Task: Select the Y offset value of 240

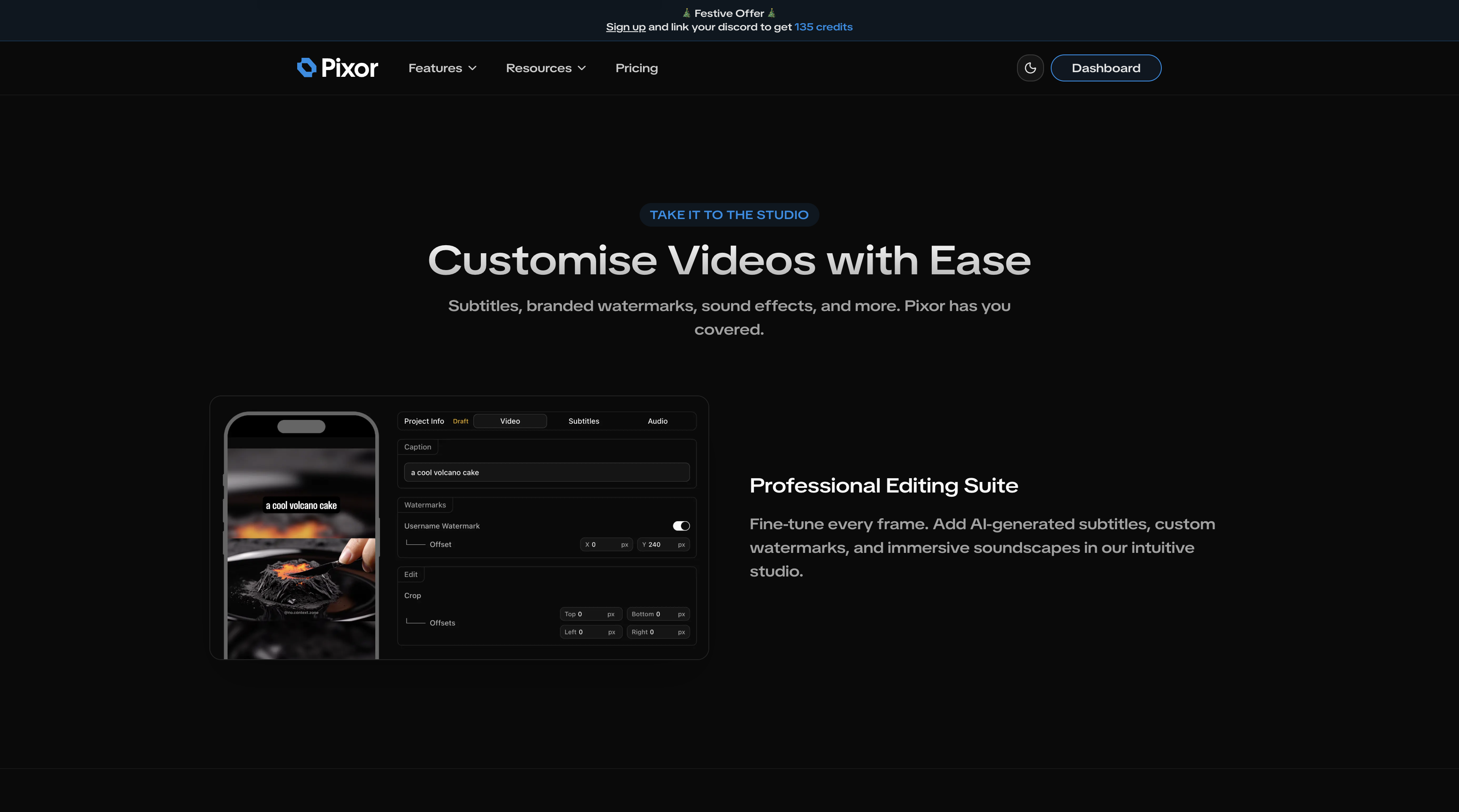Action: pos(663,544)
